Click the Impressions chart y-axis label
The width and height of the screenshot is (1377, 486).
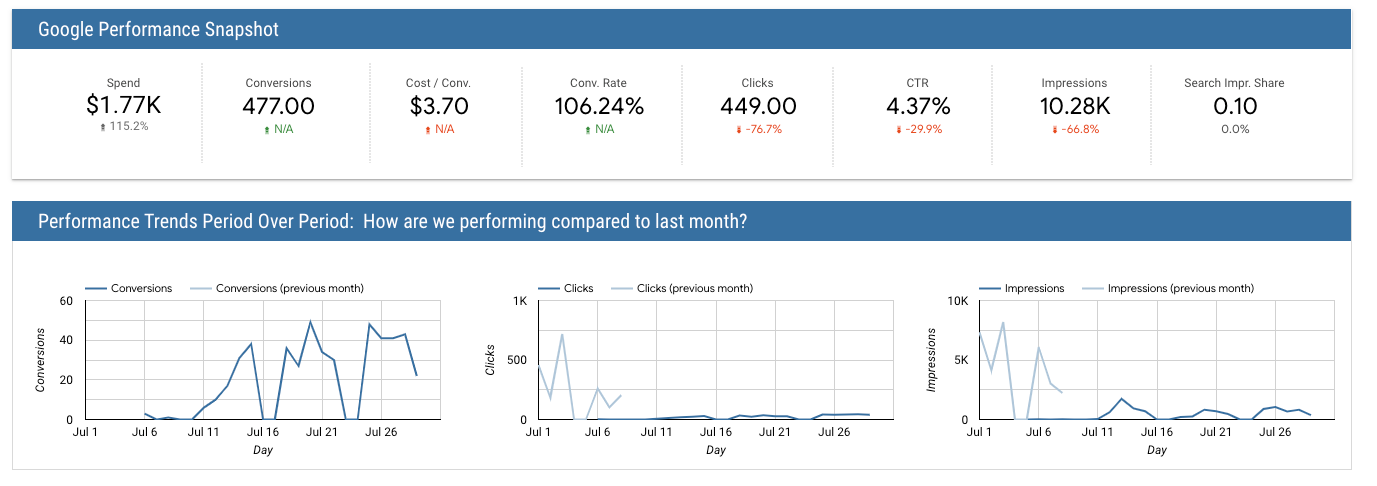pyautogui.click(x=932, y=359)
